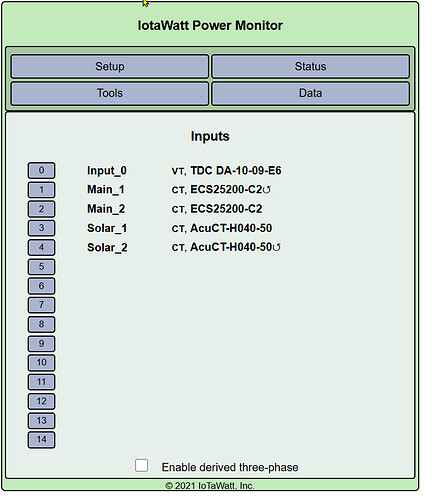Click the Solar_1 name
The height and width of the screenshot is (500, 432).
point(107,228)
